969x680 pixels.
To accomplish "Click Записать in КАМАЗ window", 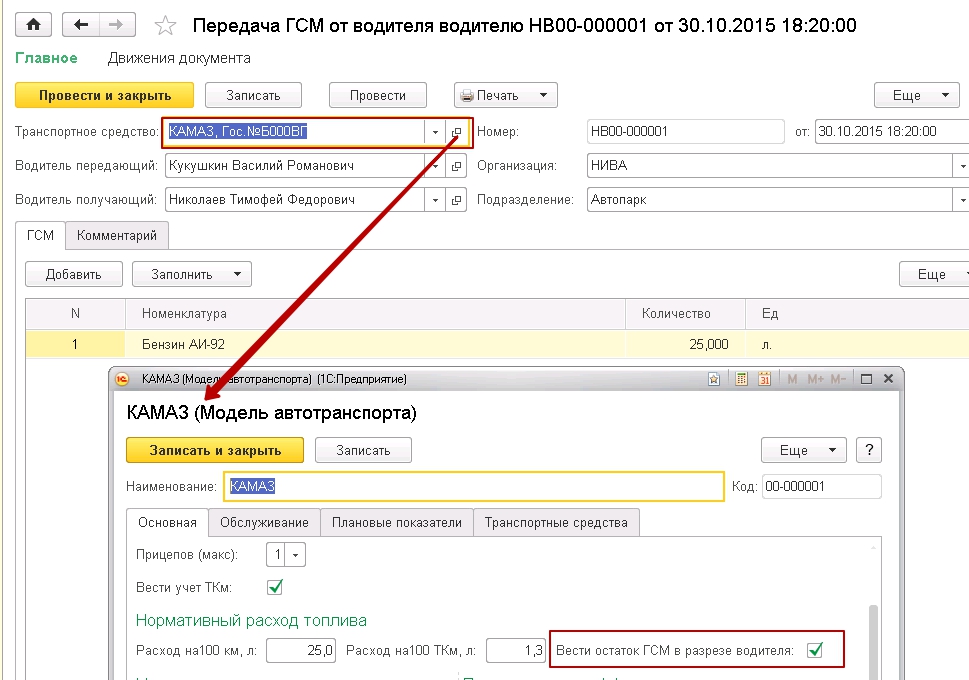I will (x=363, y=450).
